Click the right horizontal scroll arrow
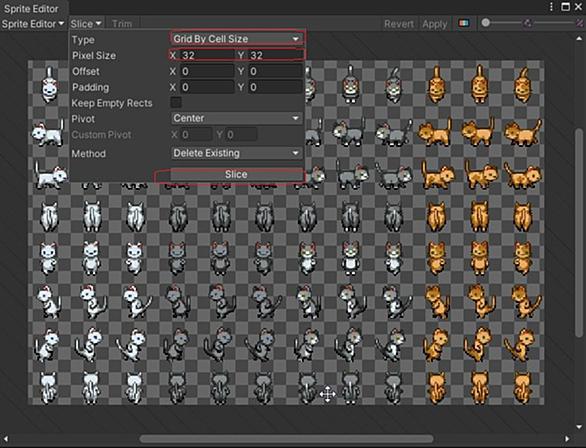Screen dimensions: 586x448 point(567,439)
